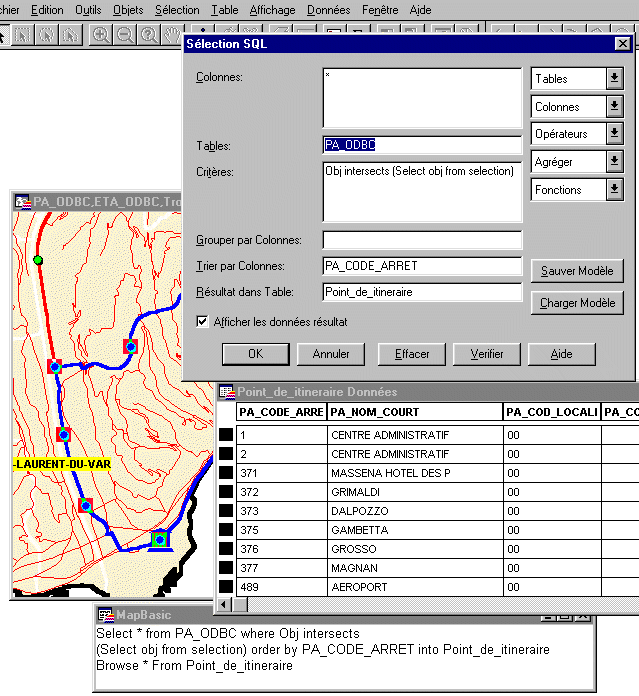Click the green dot on the red route
This screenshot has height=696, width=639.
pyautogui.click(x=38, y=260)
